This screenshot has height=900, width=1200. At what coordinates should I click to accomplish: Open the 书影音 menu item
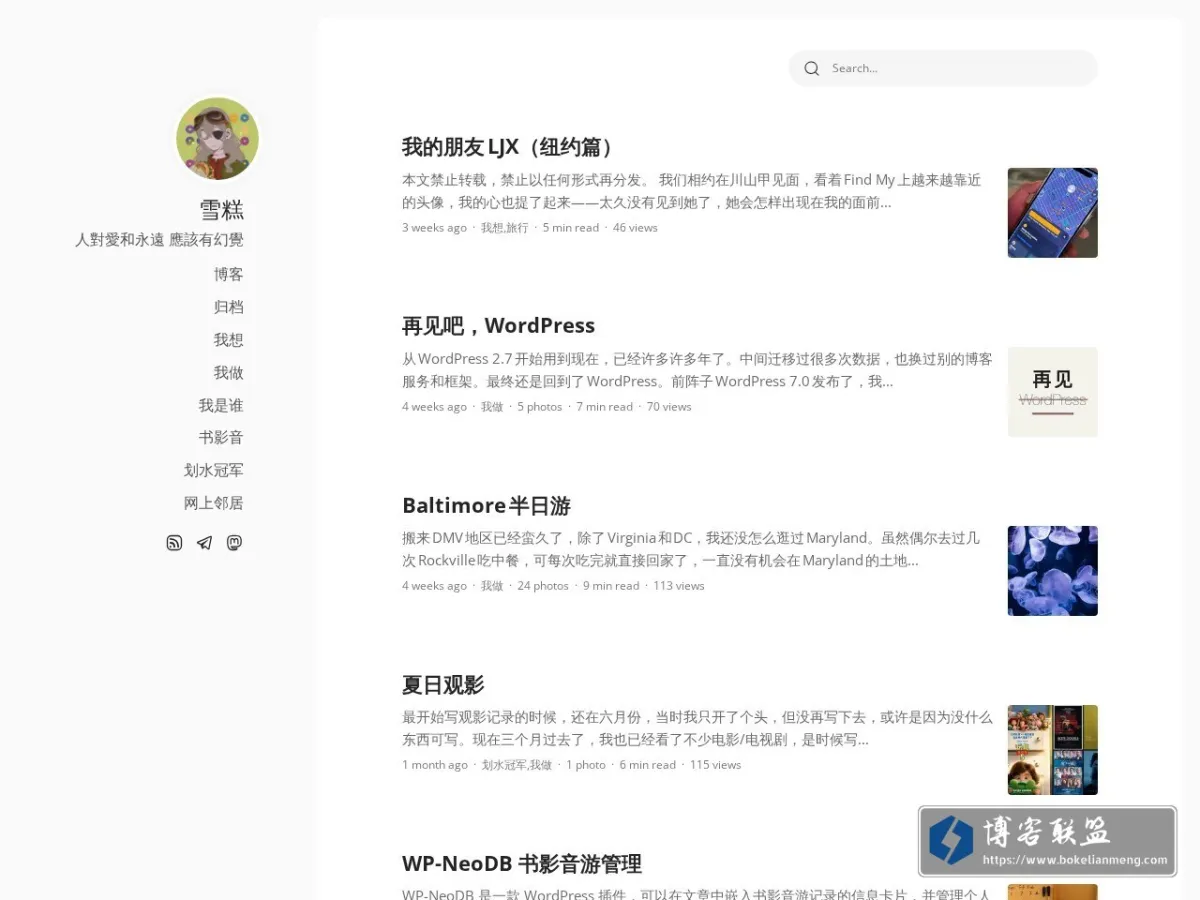(x=221, y=437)
